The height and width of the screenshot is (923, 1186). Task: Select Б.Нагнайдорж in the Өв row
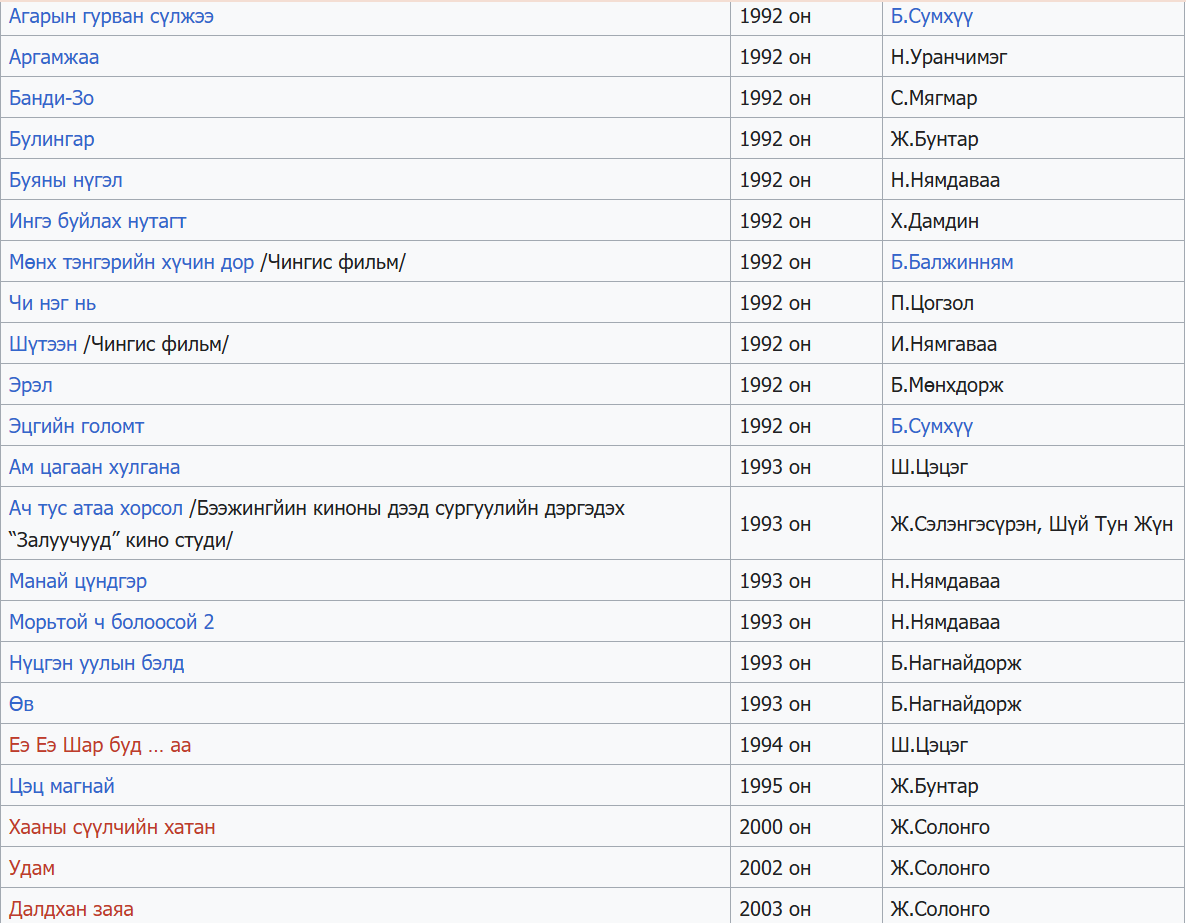pos(956,704)
